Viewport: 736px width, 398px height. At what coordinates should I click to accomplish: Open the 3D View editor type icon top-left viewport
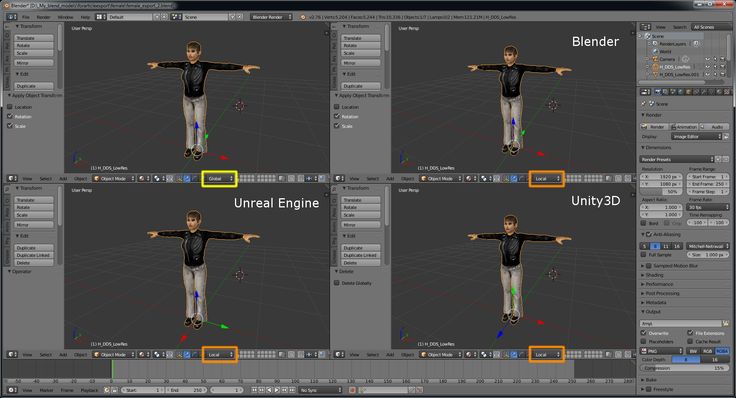(x=13, y=178)
